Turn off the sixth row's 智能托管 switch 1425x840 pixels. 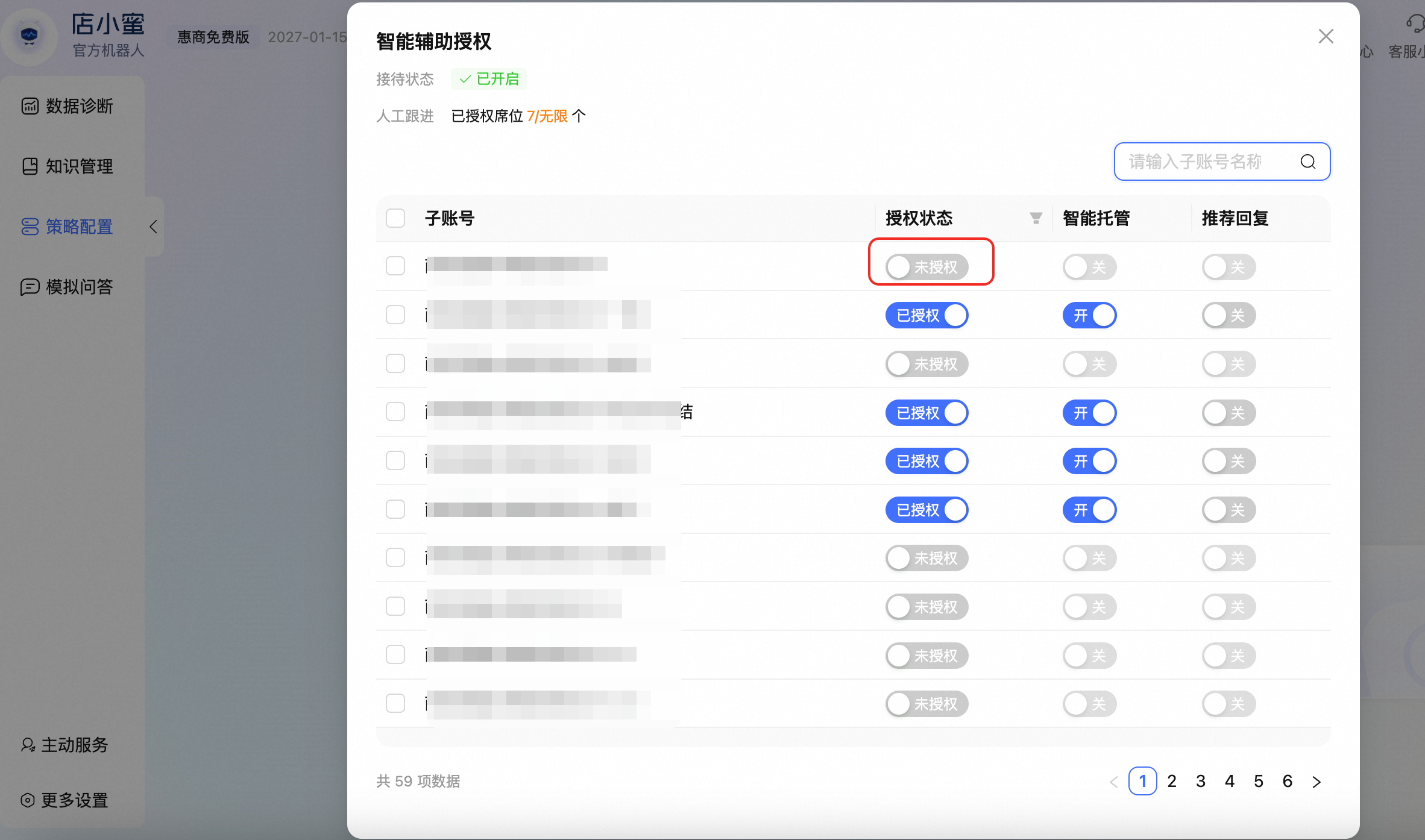click(1090, 510)
